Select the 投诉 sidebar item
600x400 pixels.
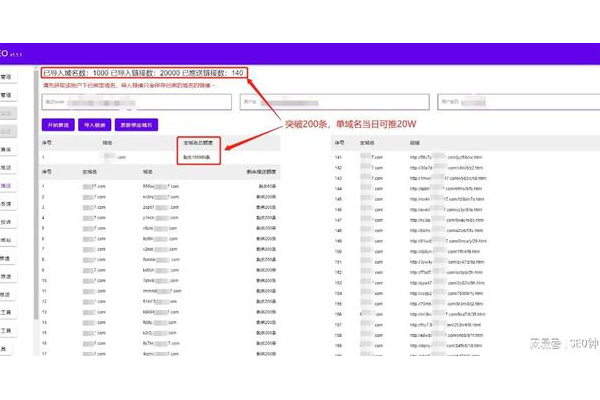[x=7, y=222]
